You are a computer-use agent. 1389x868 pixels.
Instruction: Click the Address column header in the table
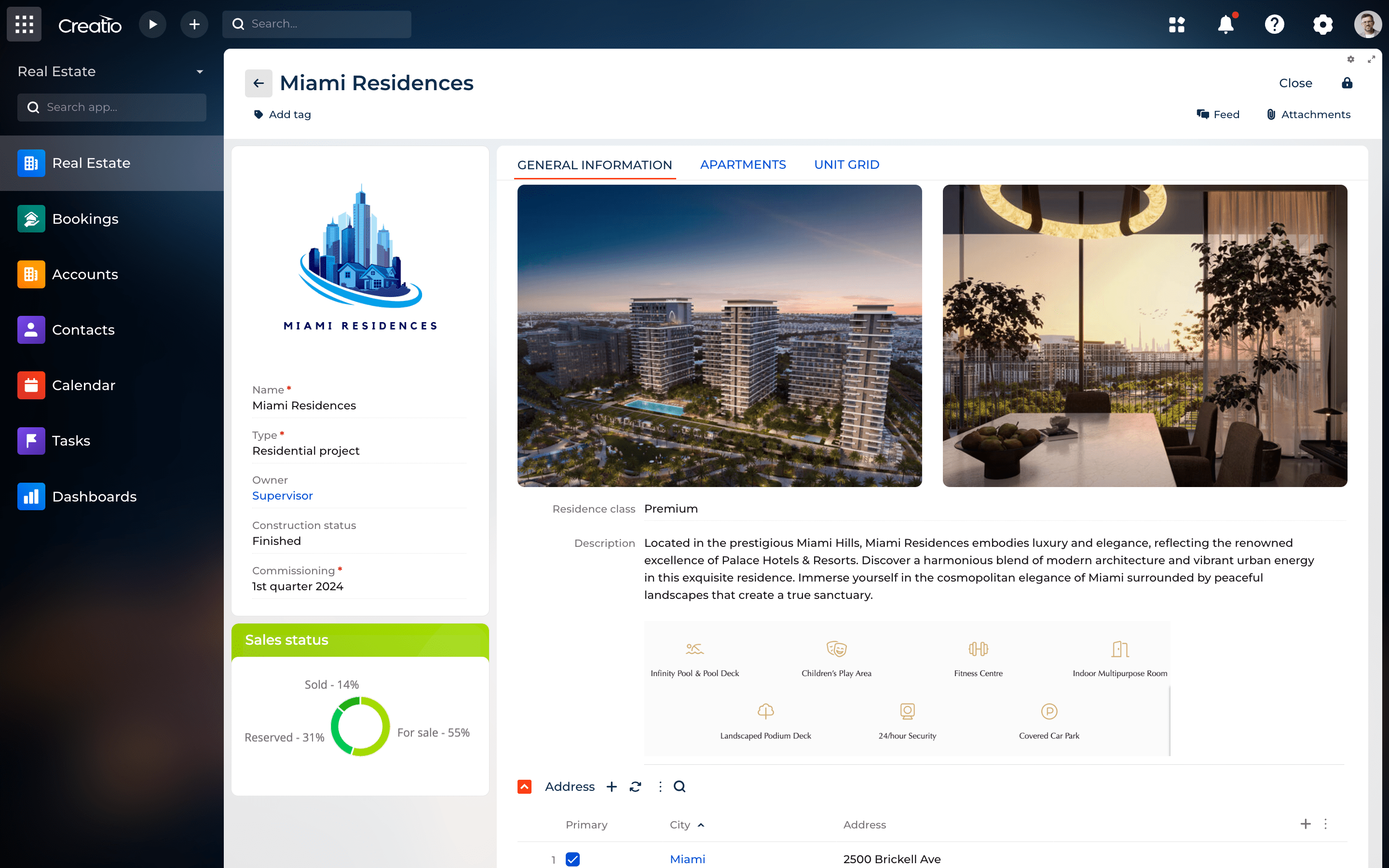tap(864, 825)
